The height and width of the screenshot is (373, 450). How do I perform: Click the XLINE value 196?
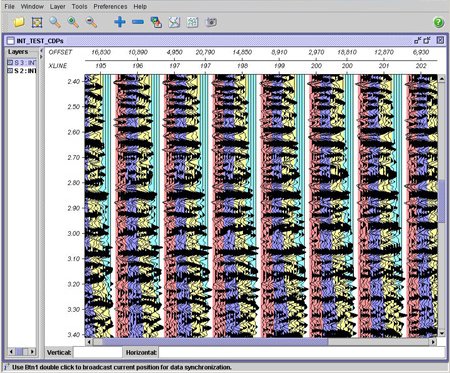(x=138, y=66)
